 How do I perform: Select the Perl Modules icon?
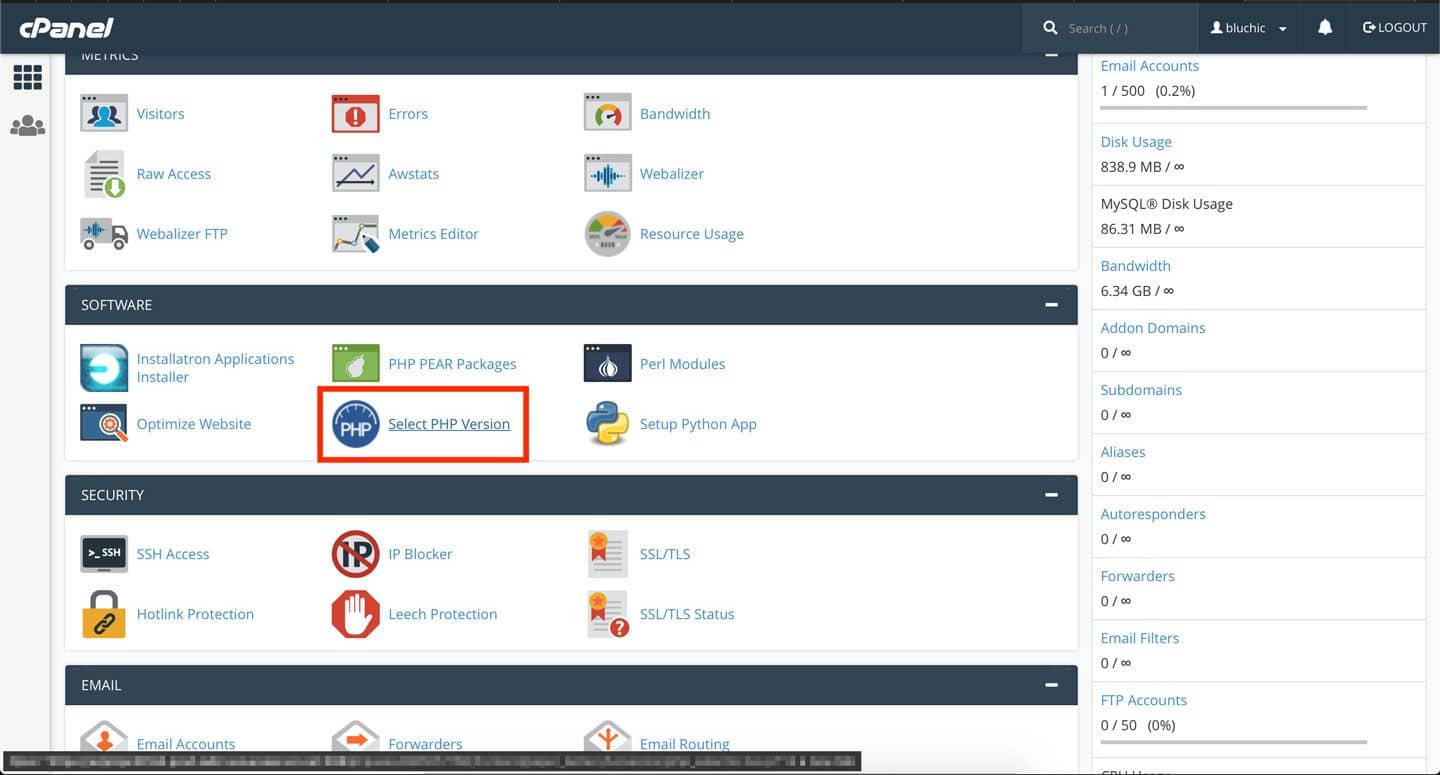point(605,363)
